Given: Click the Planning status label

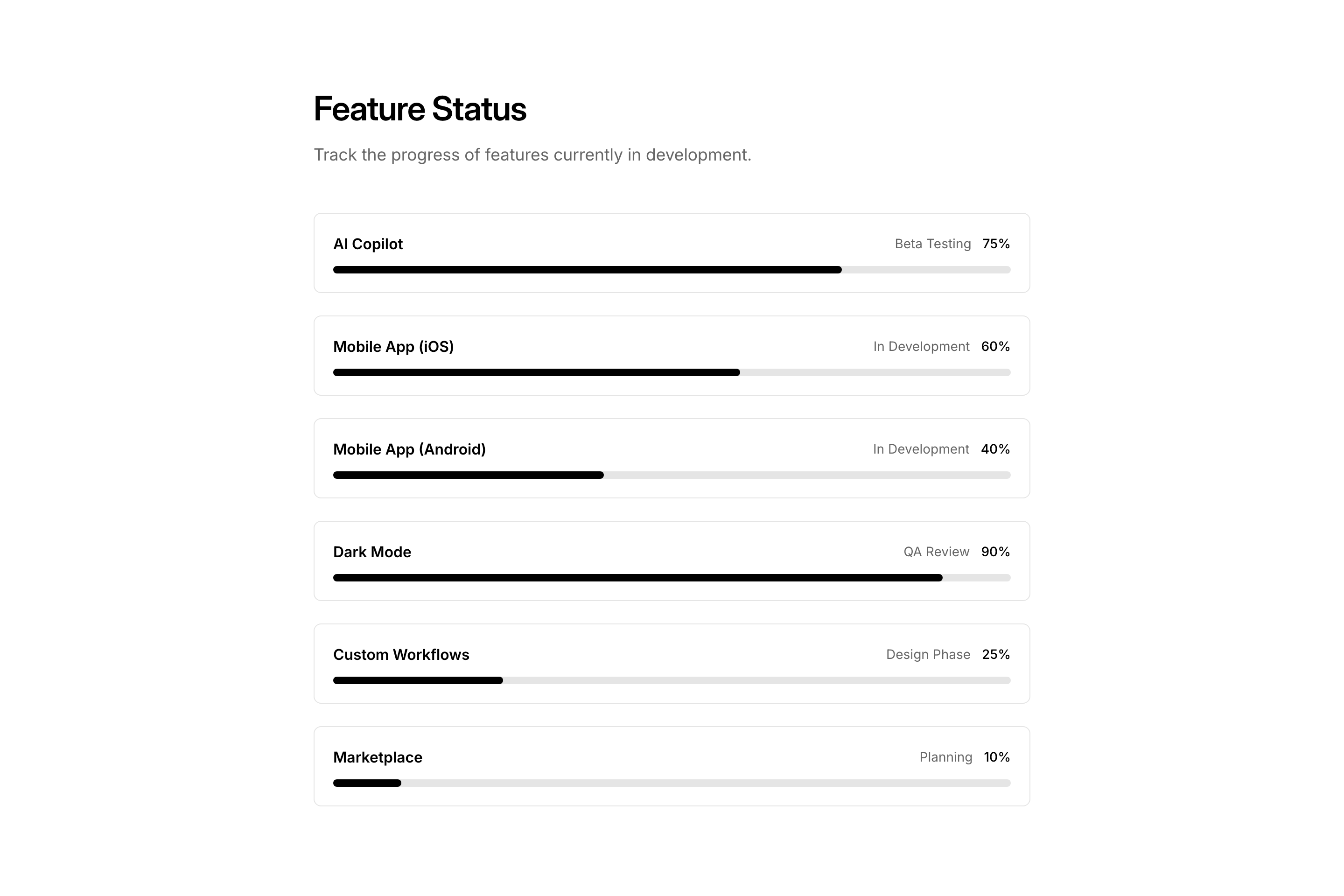Looking at the screenshot, I should pos(946,757).
